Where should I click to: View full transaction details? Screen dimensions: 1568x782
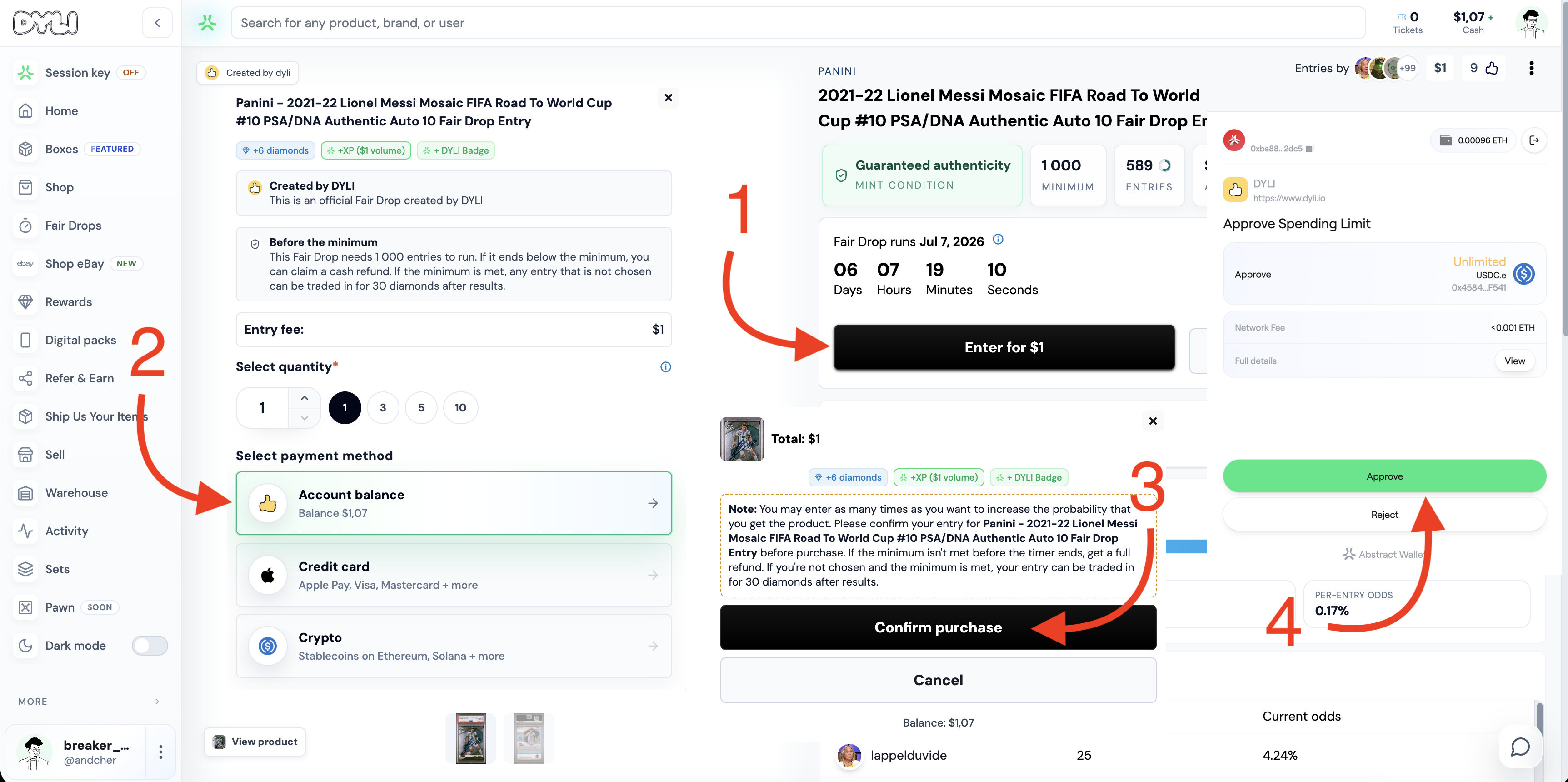tap(1514, 361)
